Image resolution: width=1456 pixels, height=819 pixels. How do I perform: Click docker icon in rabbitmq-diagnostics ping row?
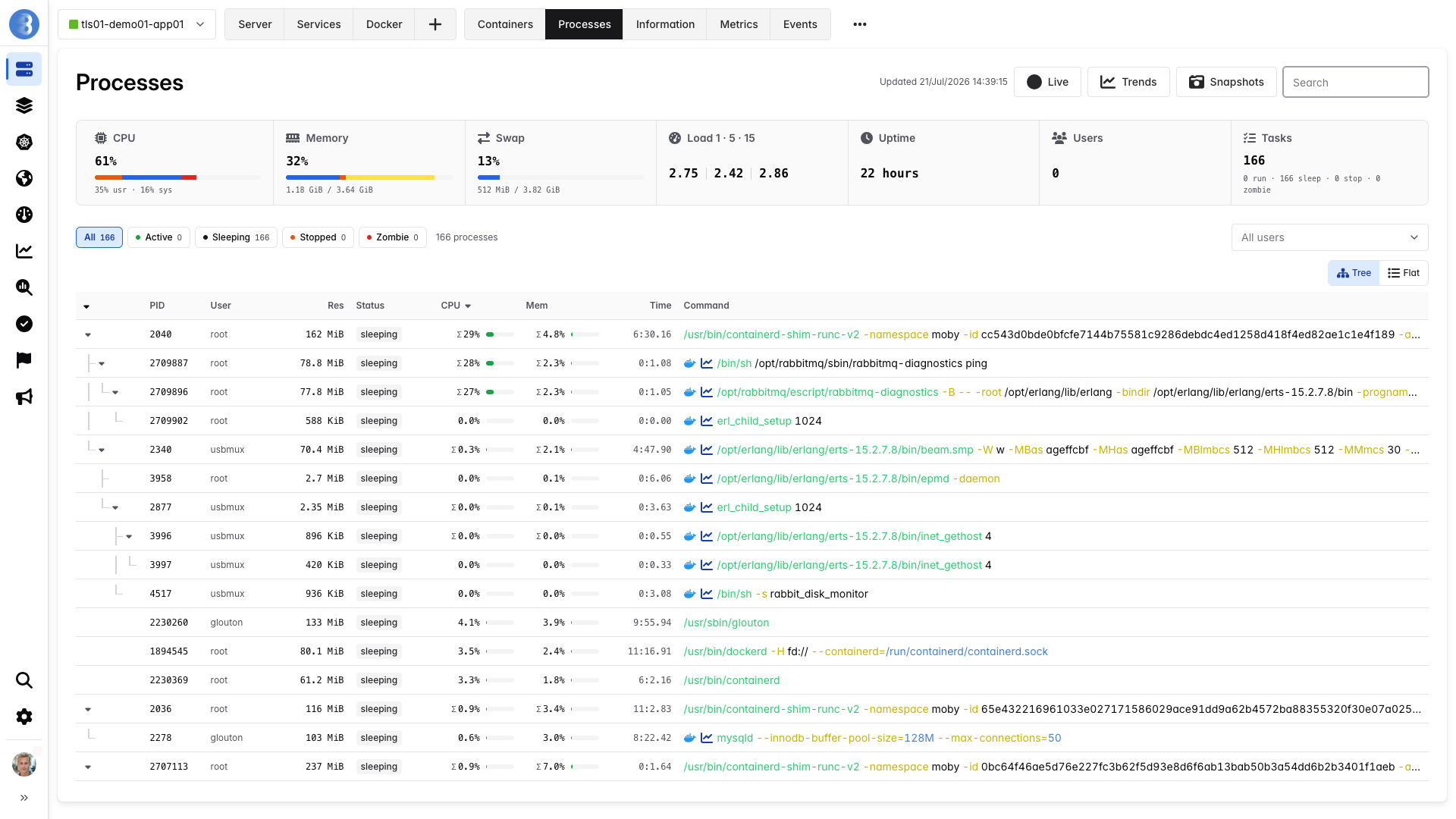[690, 363]
